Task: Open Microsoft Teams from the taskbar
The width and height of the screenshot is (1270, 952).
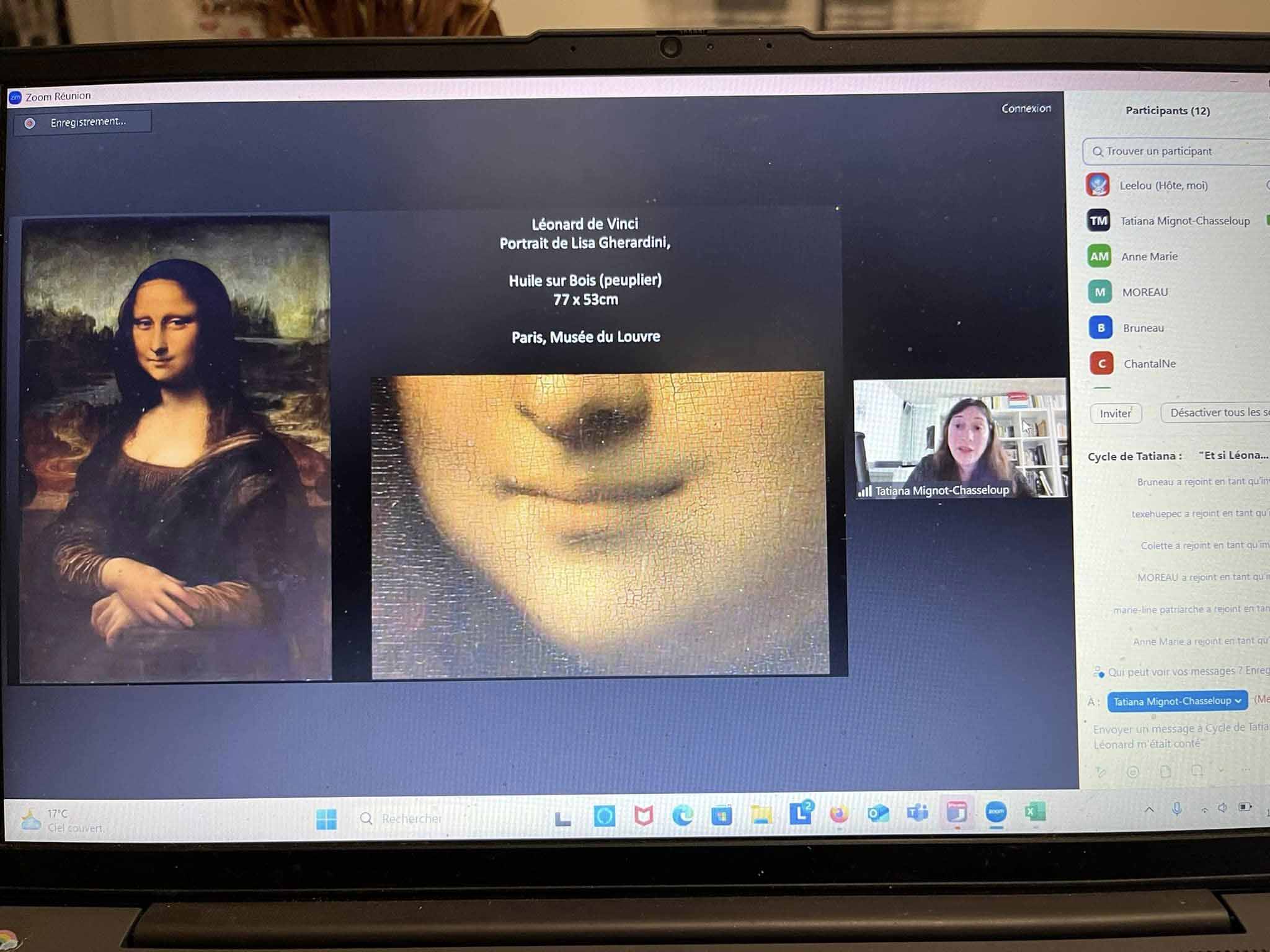Action: [917, 812]
